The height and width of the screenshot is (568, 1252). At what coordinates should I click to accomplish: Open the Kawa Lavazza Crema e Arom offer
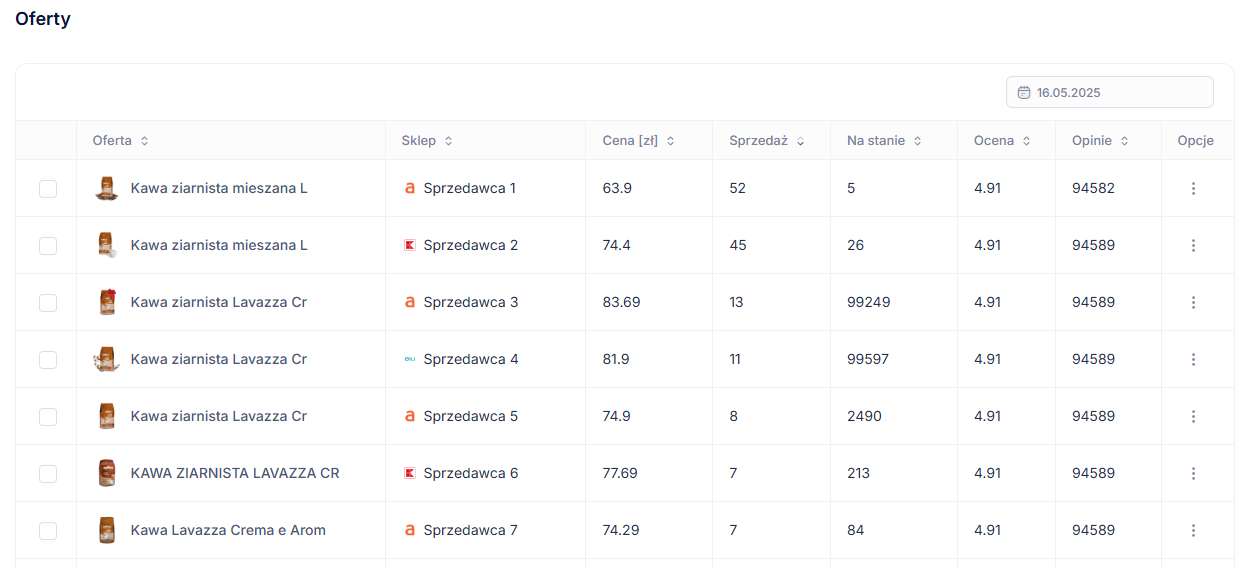pos(228,530)
